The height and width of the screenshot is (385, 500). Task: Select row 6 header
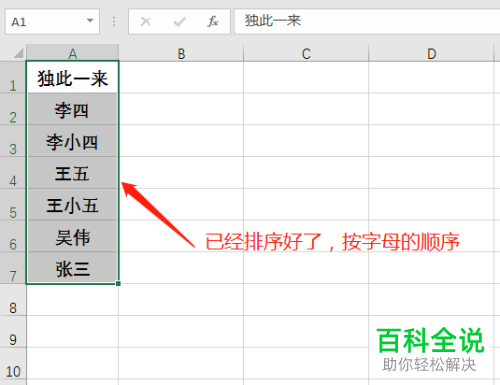(x=13, y=236)
